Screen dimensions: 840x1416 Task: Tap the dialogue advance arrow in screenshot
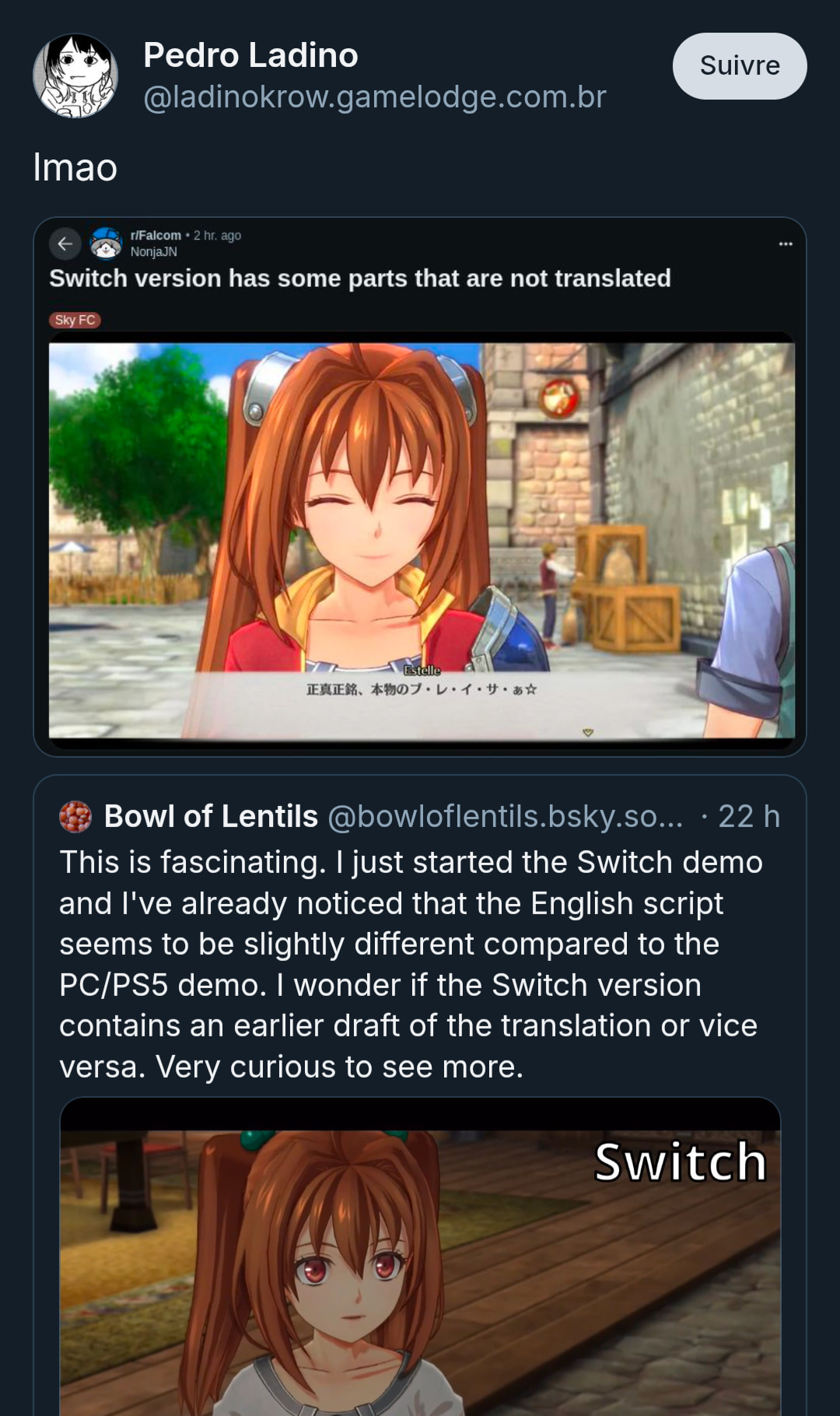tap(588, 732)
